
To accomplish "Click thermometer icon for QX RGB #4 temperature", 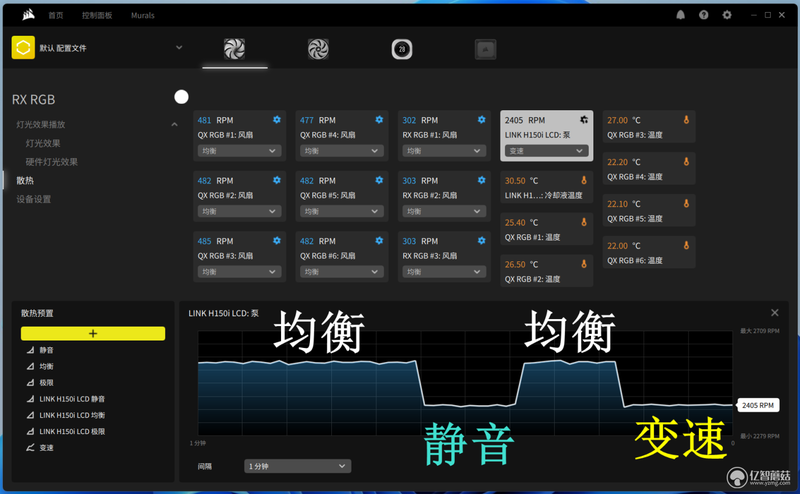I will tap(686, 161).
